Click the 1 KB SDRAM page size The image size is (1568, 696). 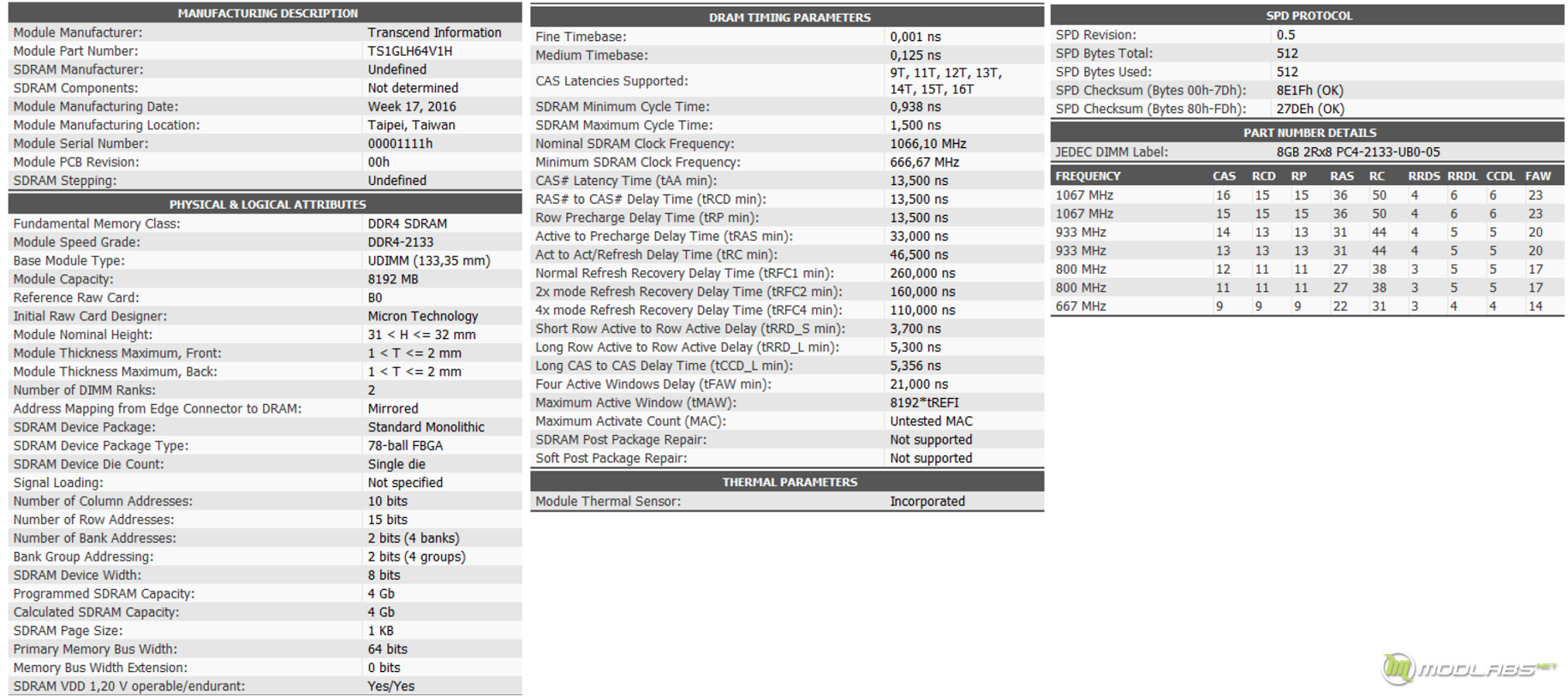[x=381, y=631]
